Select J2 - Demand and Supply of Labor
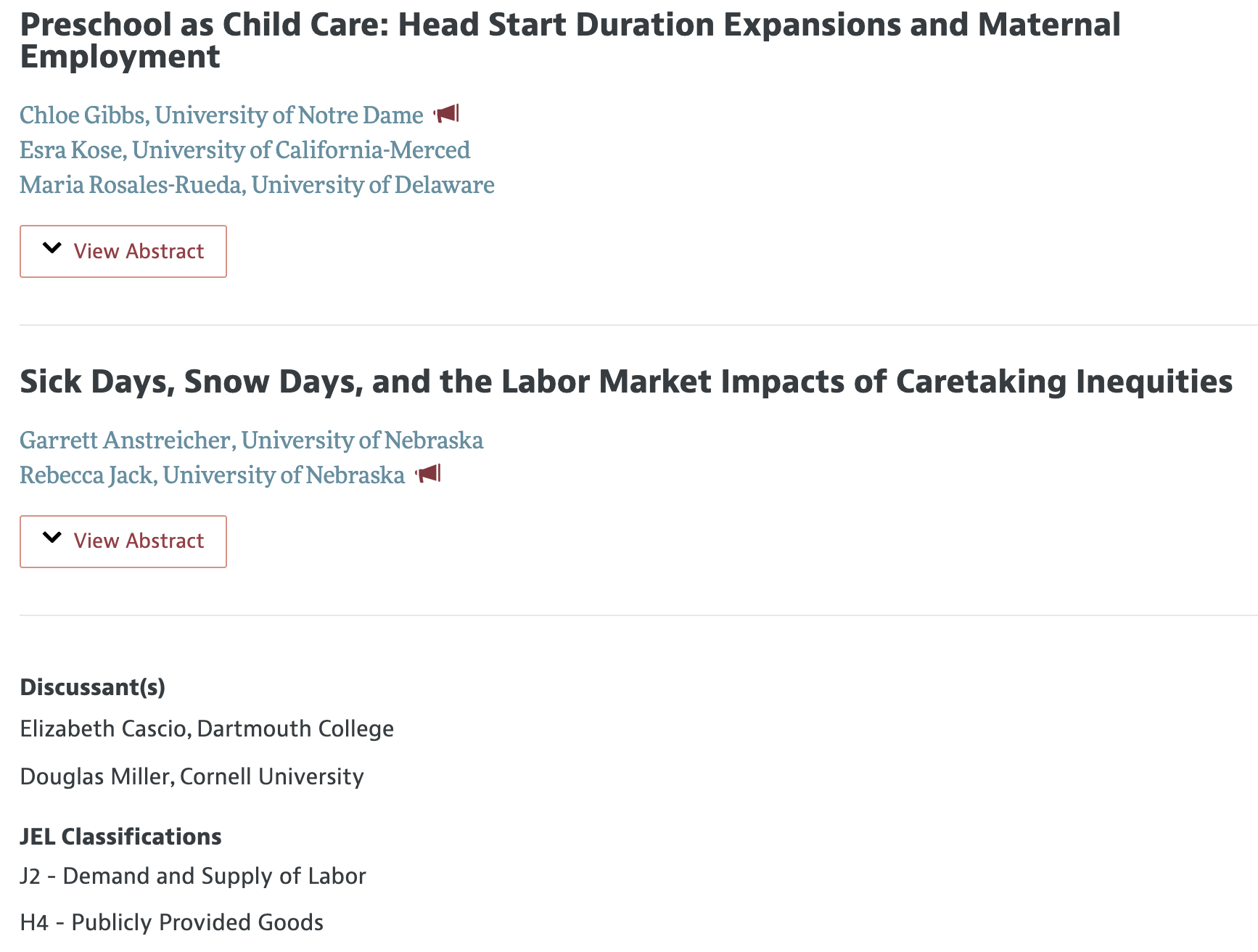This screenshot has height=952, width=1258. [193, 876]
